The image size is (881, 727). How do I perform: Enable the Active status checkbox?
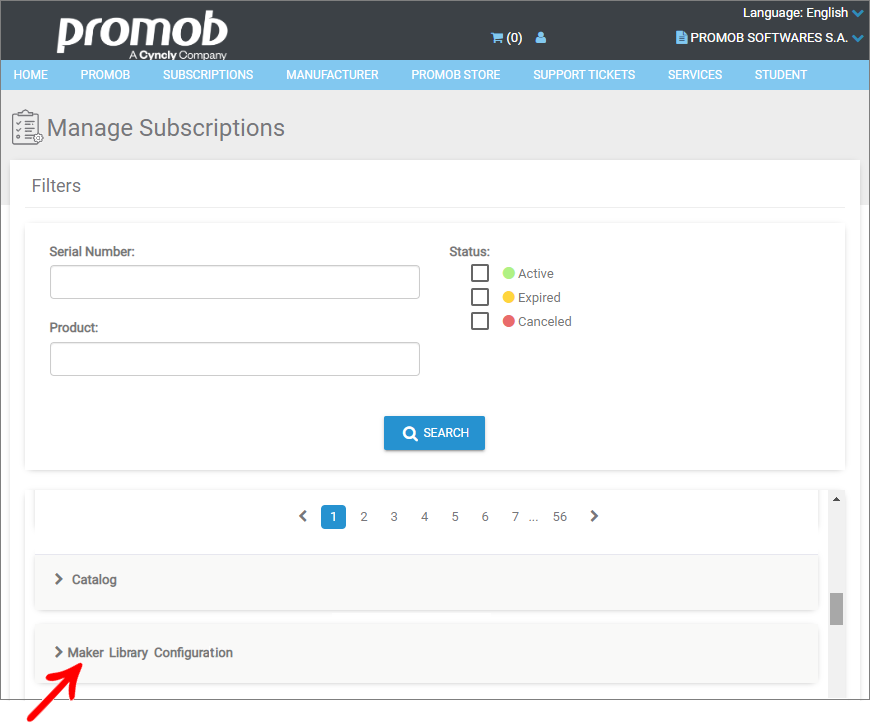pyautogui.click(x=480, y=273)
